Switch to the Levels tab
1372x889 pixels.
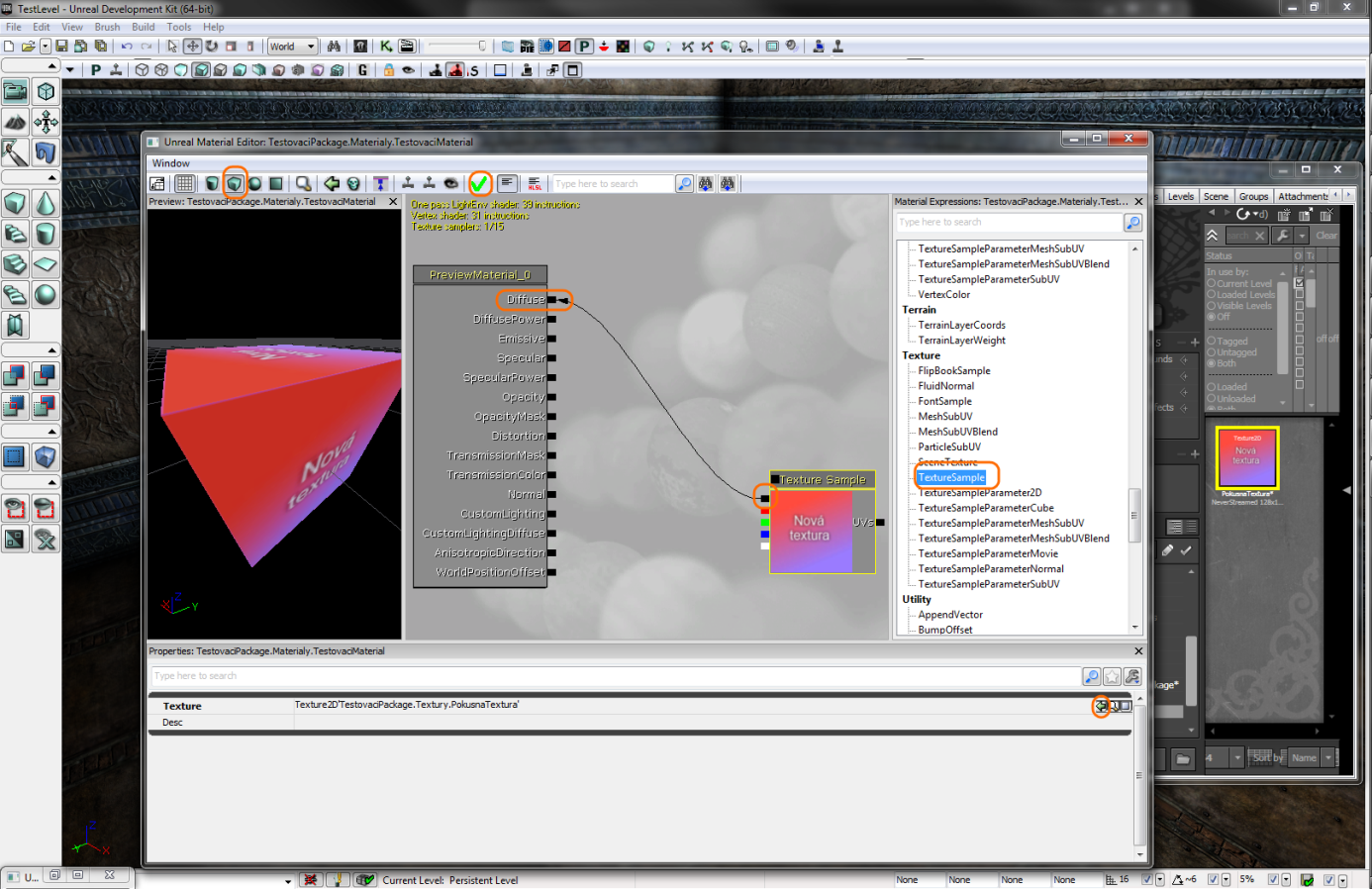[x=1180, y=196]
